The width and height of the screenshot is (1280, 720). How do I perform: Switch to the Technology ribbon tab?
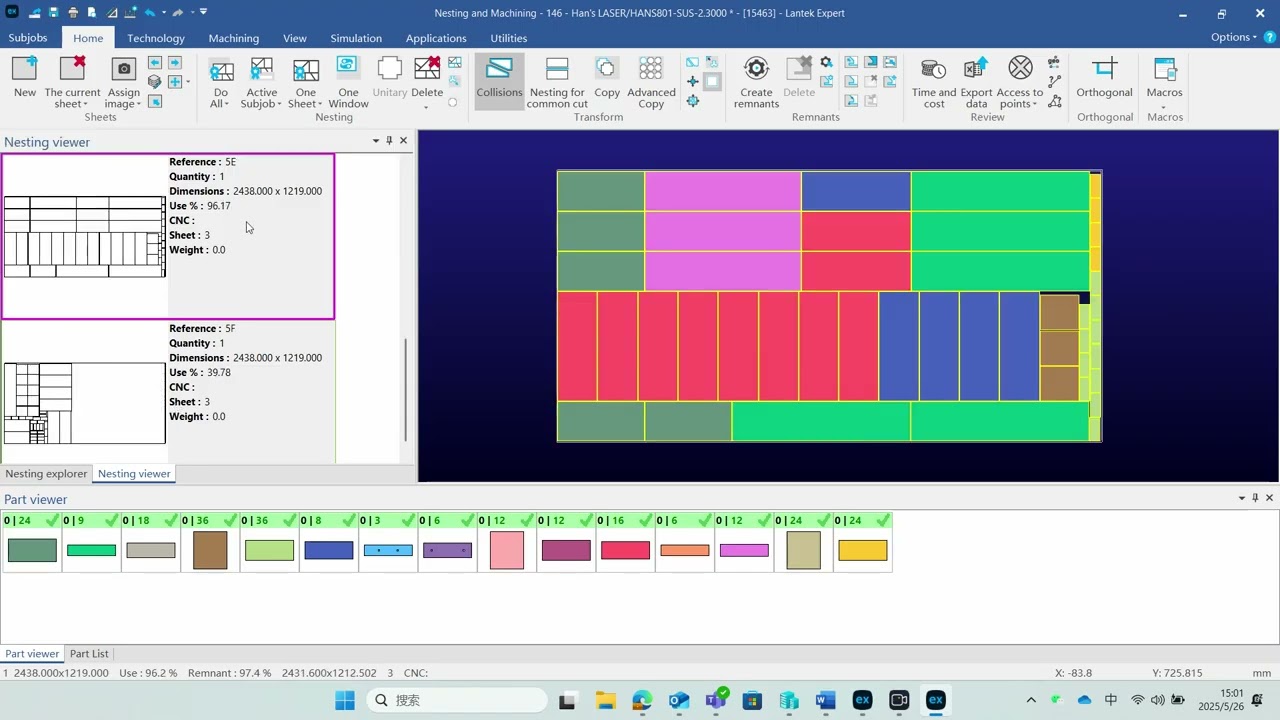pos(156,38)
